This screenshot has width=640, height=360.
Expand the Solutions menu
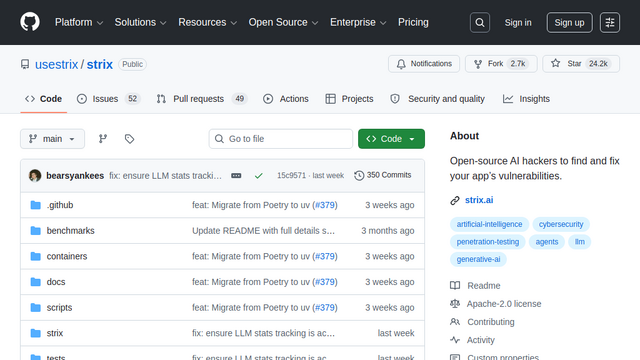140,22
